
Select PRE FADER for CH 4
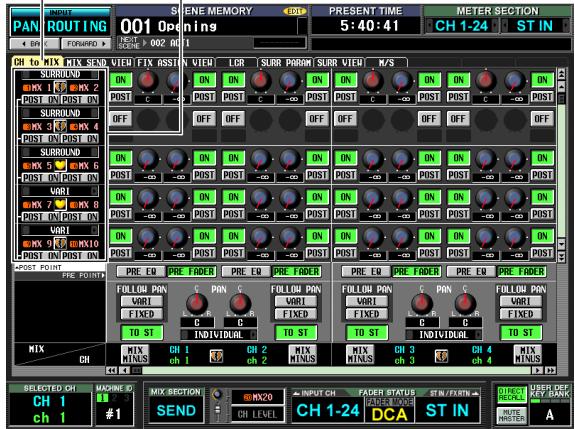click(521, 272)
